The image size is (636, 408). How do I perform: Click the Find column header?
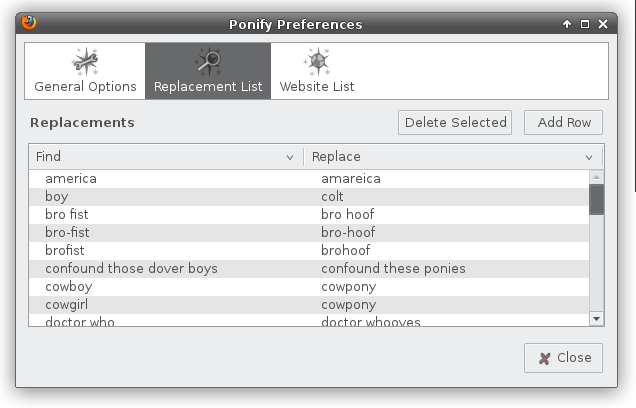160,157
